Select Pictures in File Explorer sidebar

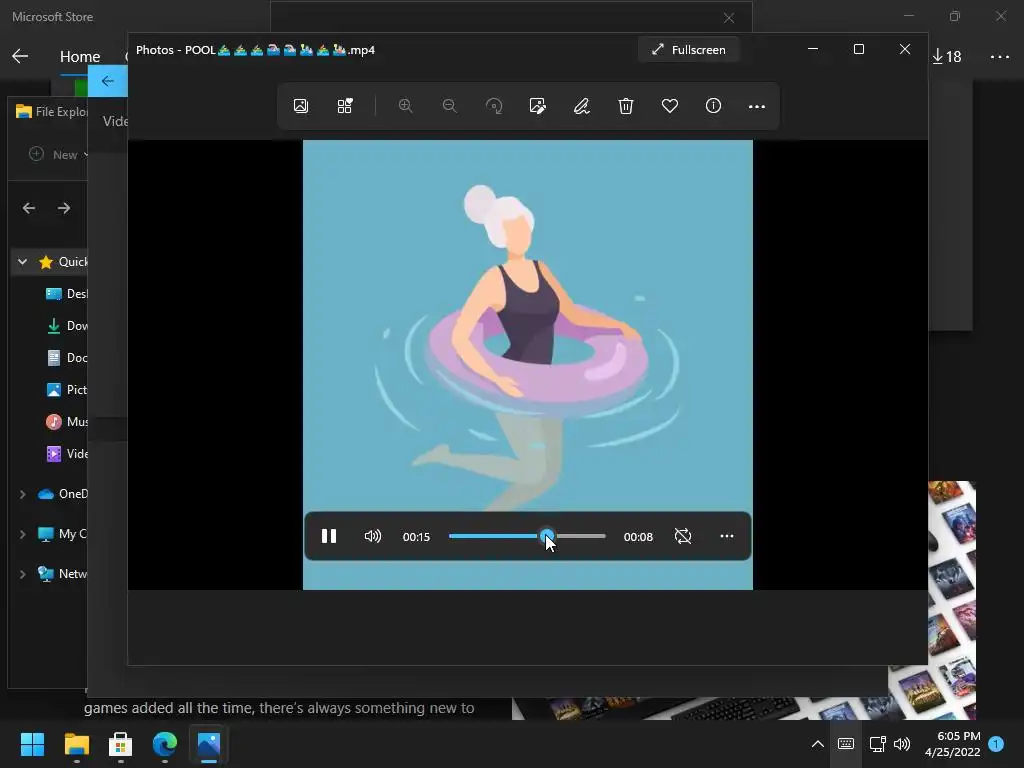pyautogui.click(x=67, y=390)
